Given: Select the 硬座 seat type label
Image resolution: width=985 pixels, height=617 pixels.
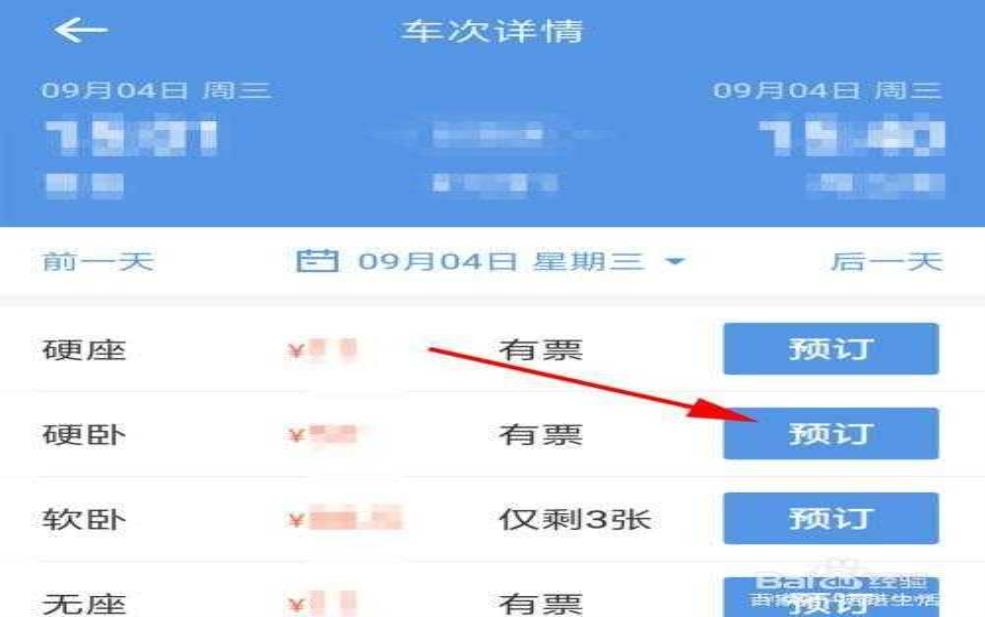Looking at the screenshot, I should [x=84, y=350].
